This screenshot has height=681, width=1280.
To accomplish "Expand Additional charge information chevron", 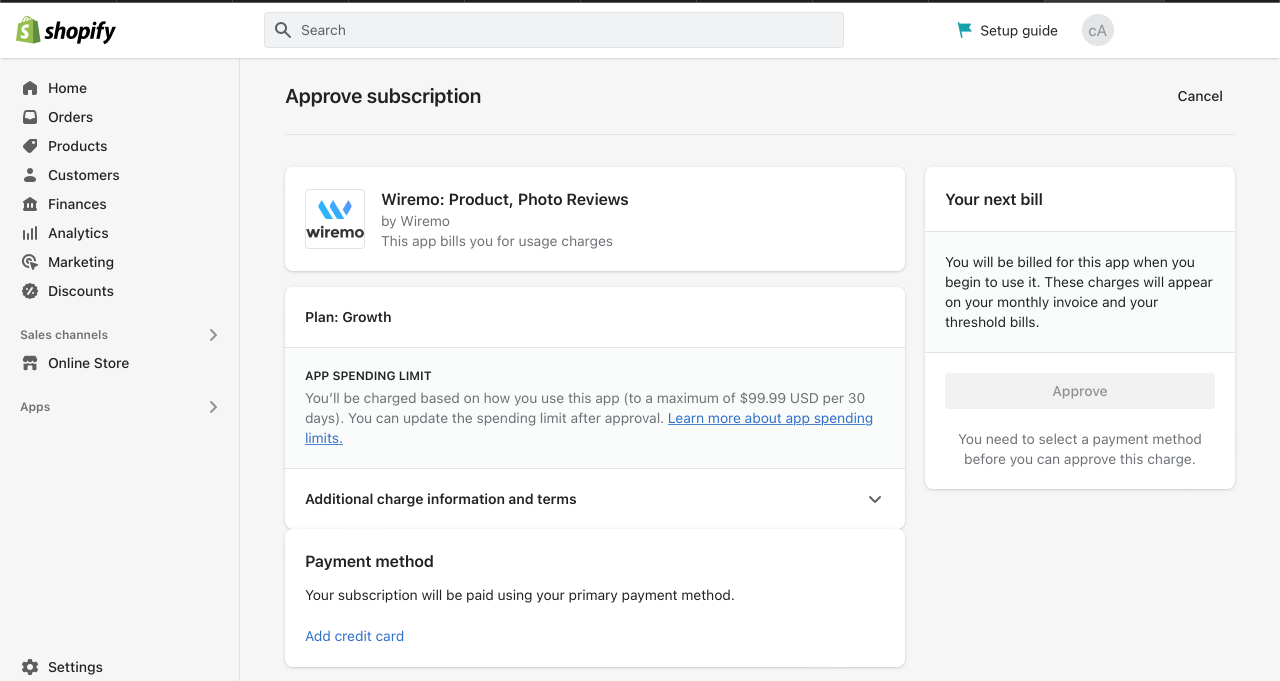I will [875, 499].
